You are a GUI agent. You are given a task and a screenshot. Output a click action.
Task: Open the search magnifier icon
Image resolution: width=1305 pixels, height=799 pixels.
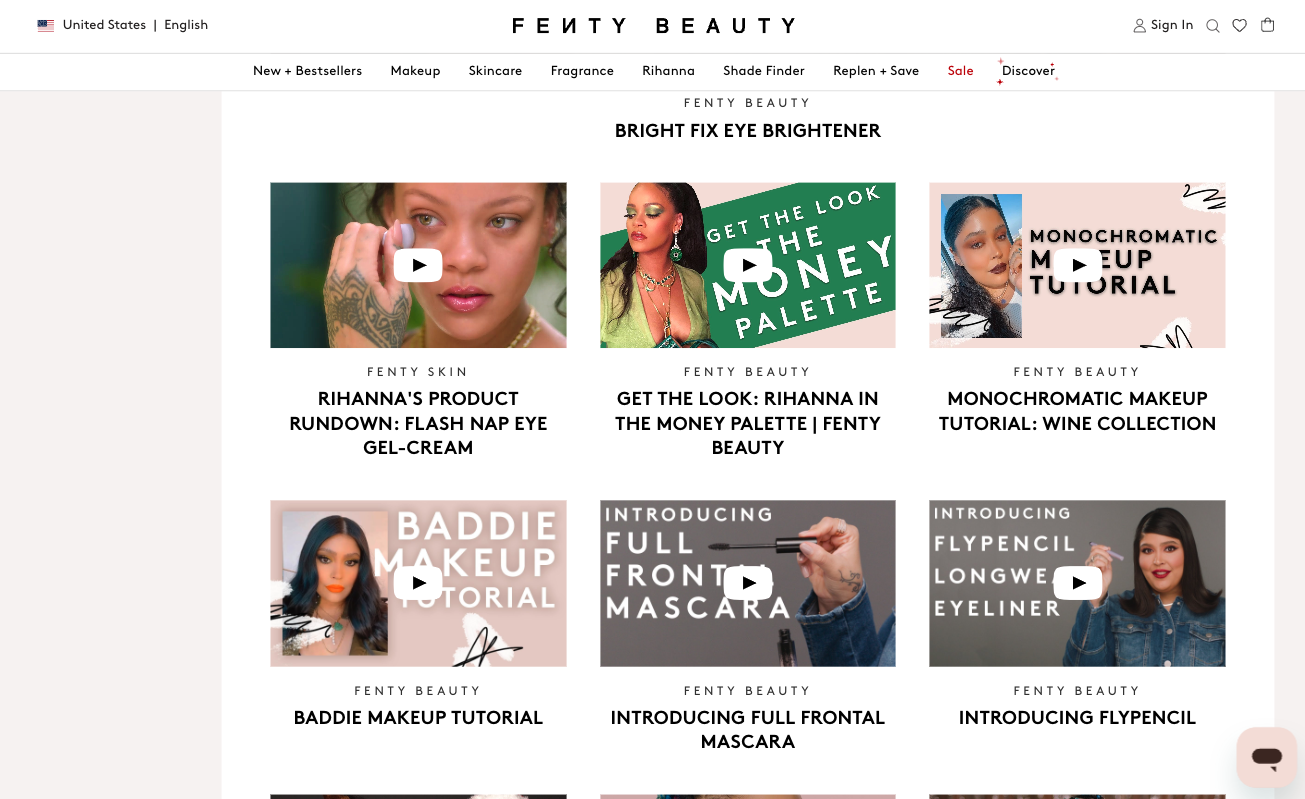pyautogui.click(x=1212, y=26)
